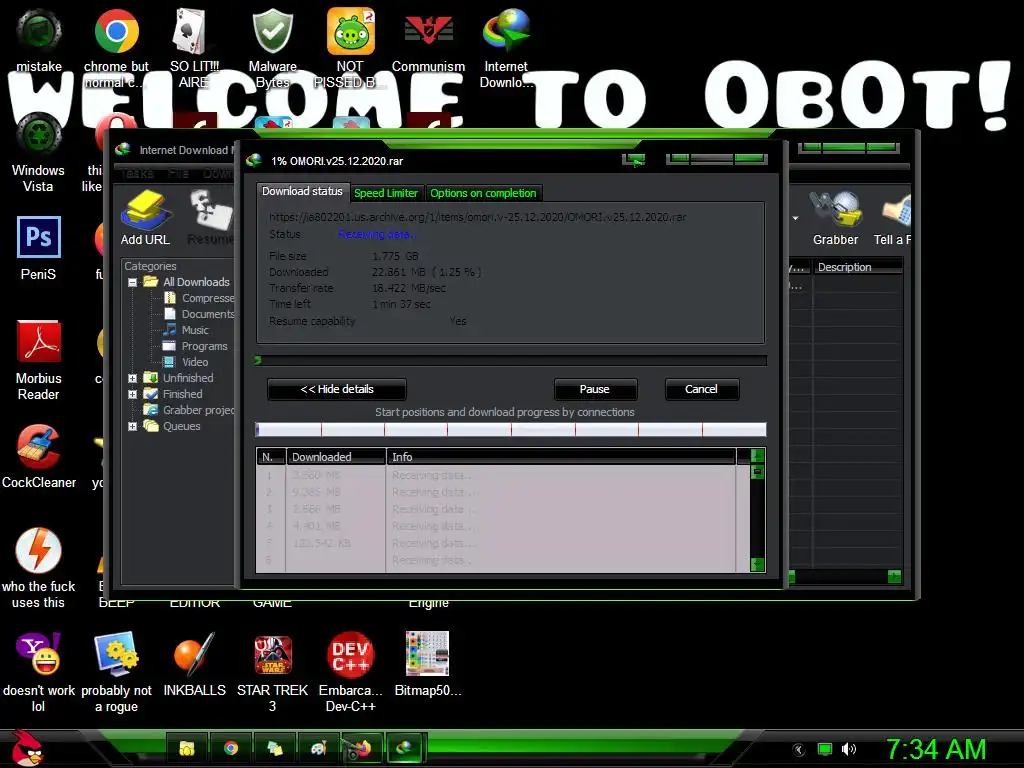Viewport: 1024px width, 768px height.
Task: Click the download URL text
Action: [x=477, y=217]
